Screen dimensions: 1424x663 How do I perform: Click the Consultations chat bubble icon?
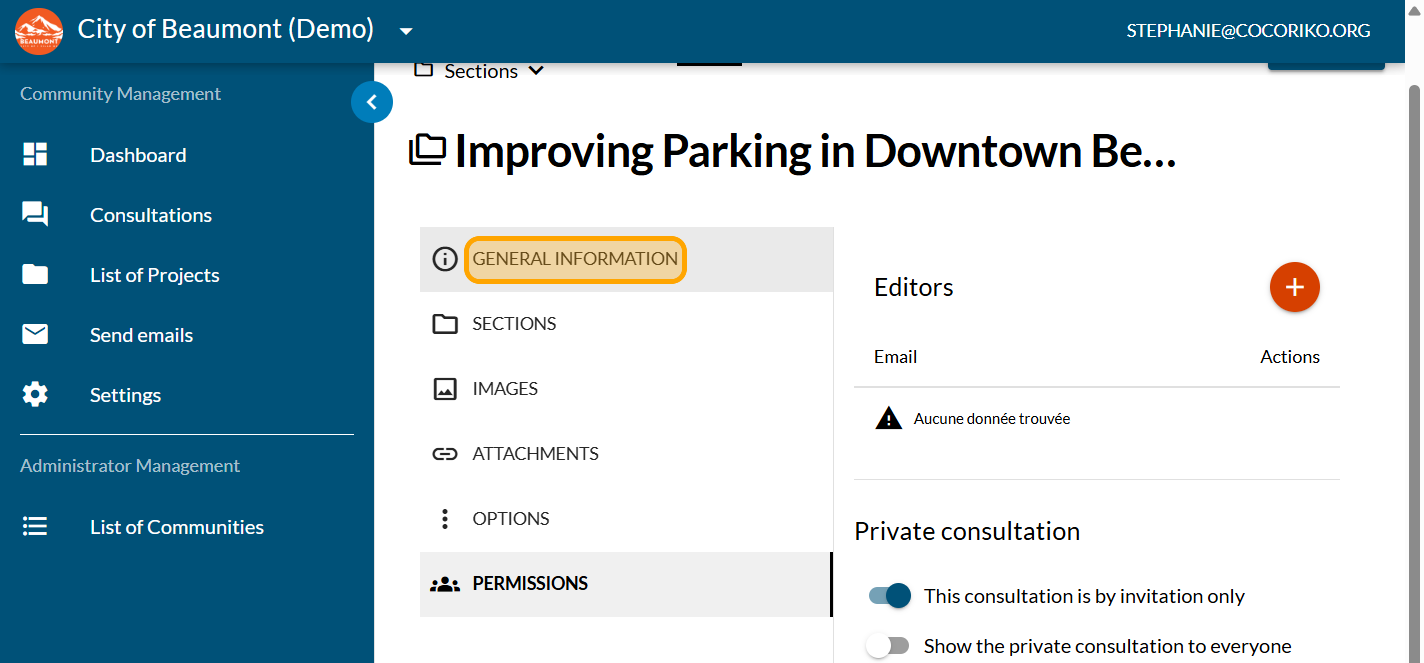pos(35,215)
